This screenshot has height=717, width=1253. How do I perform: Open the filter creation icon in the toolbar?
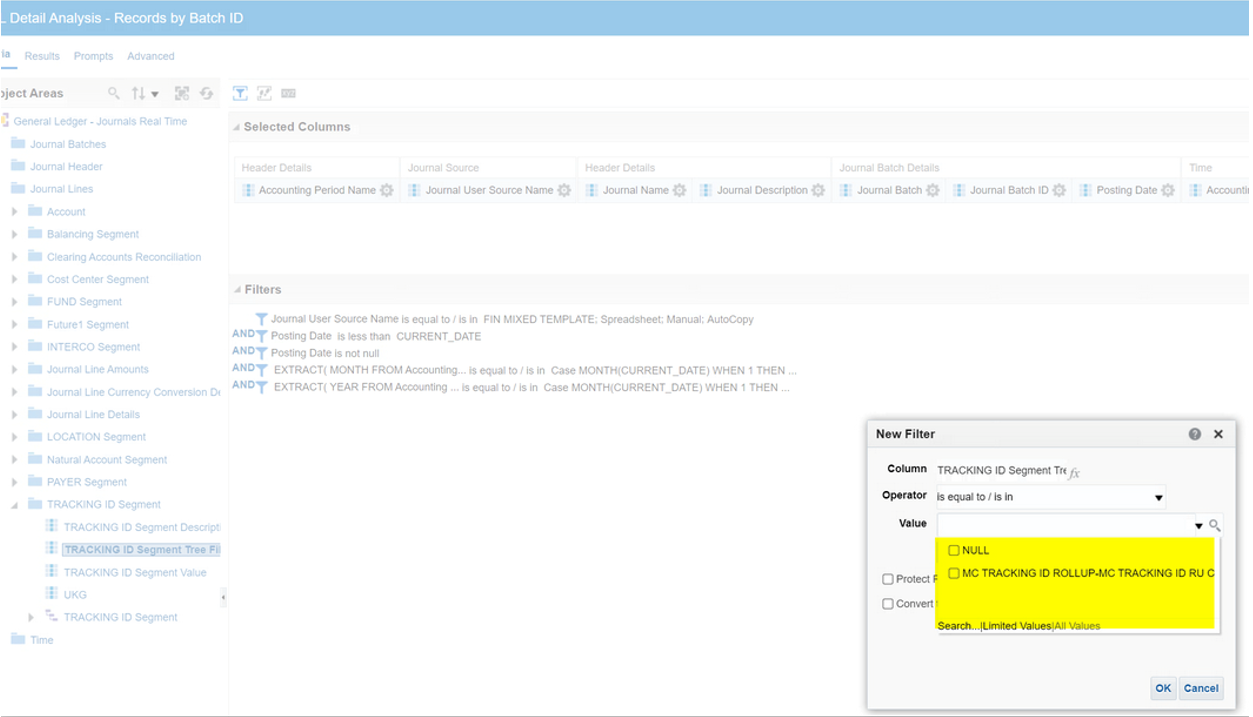pyautogui.click(x=240, y=92)
